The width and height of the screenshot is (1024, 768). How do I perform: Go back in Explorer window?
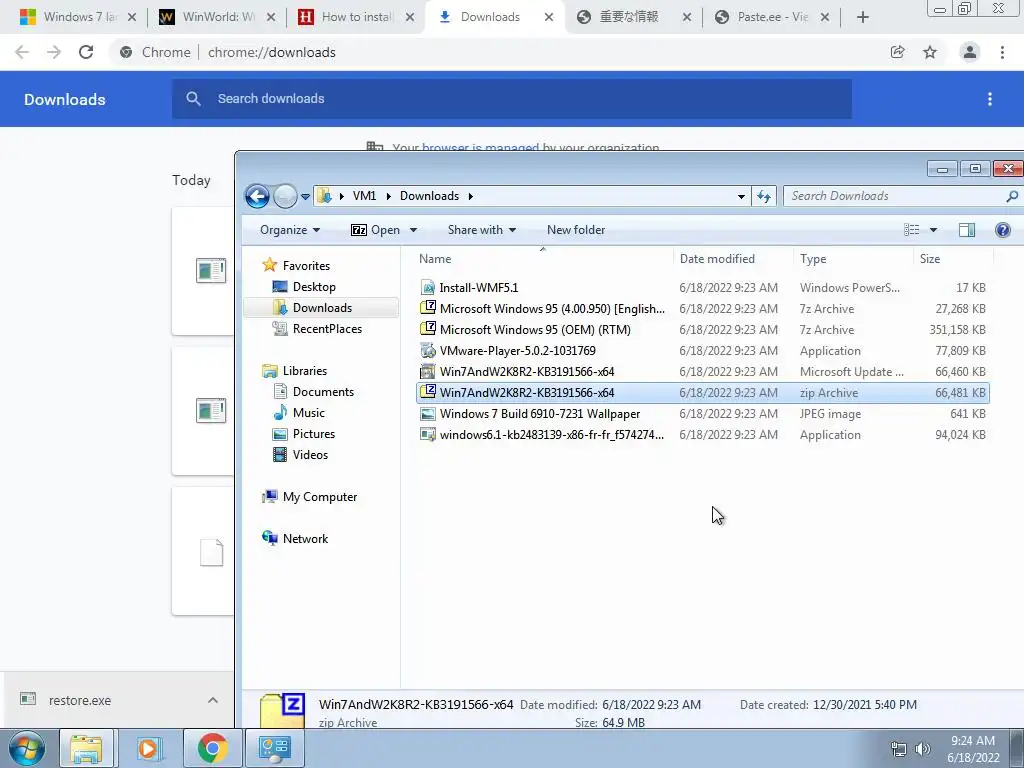(x=257, y=196)
